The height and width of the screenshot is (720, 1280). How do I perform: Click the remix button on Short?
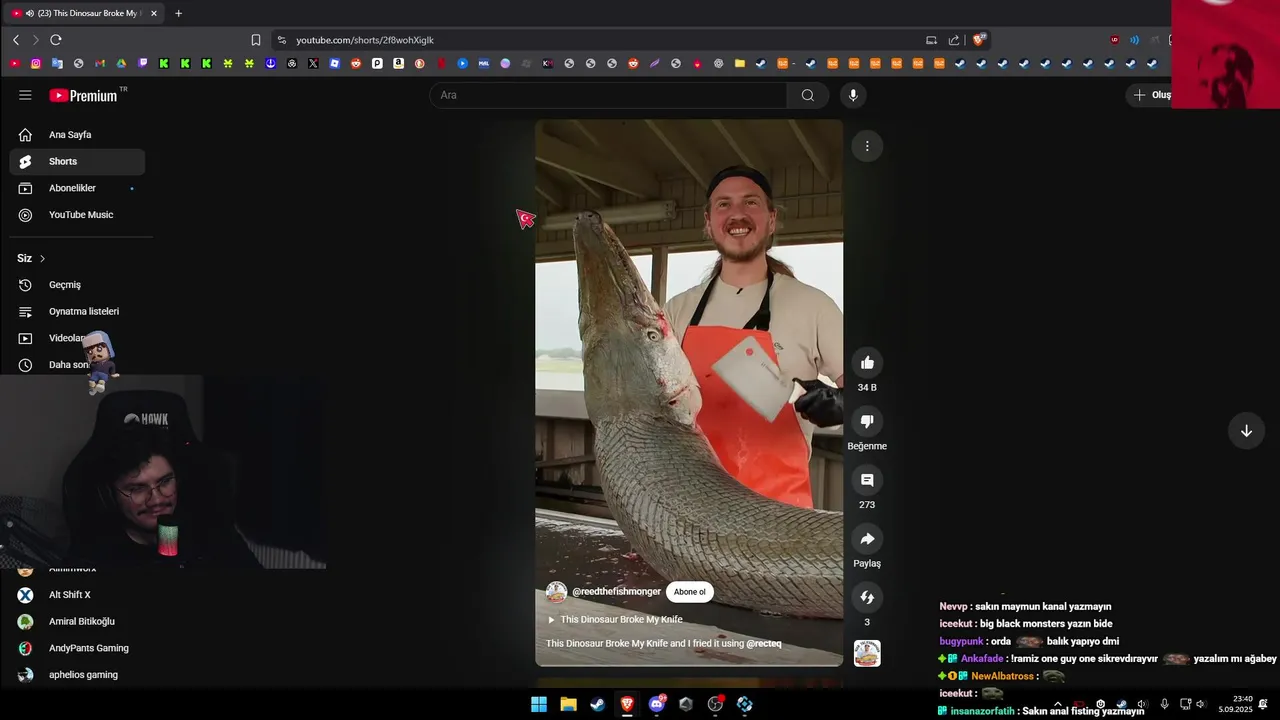click(867, 597)
